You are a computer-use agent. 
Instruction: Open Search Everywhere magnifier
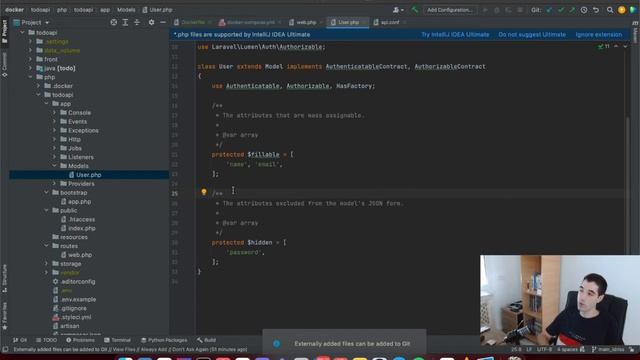610,10
